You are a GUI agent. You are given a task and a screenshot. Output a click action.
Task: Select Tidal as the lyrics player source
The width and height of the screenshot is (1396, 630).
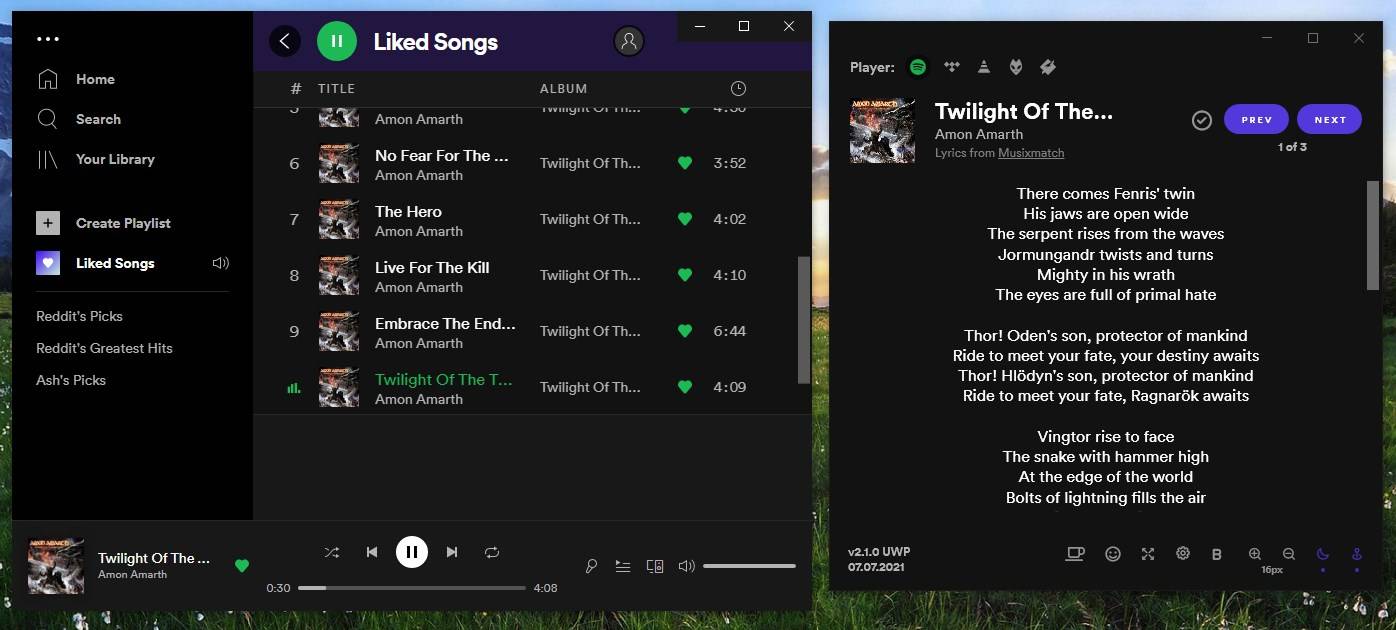point(952,67)
